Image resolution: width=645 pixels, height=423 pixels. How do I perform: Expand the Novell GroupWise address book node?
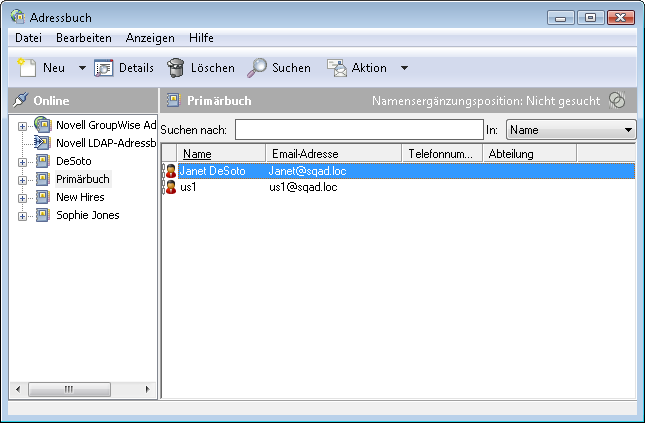tap(22, 125)
